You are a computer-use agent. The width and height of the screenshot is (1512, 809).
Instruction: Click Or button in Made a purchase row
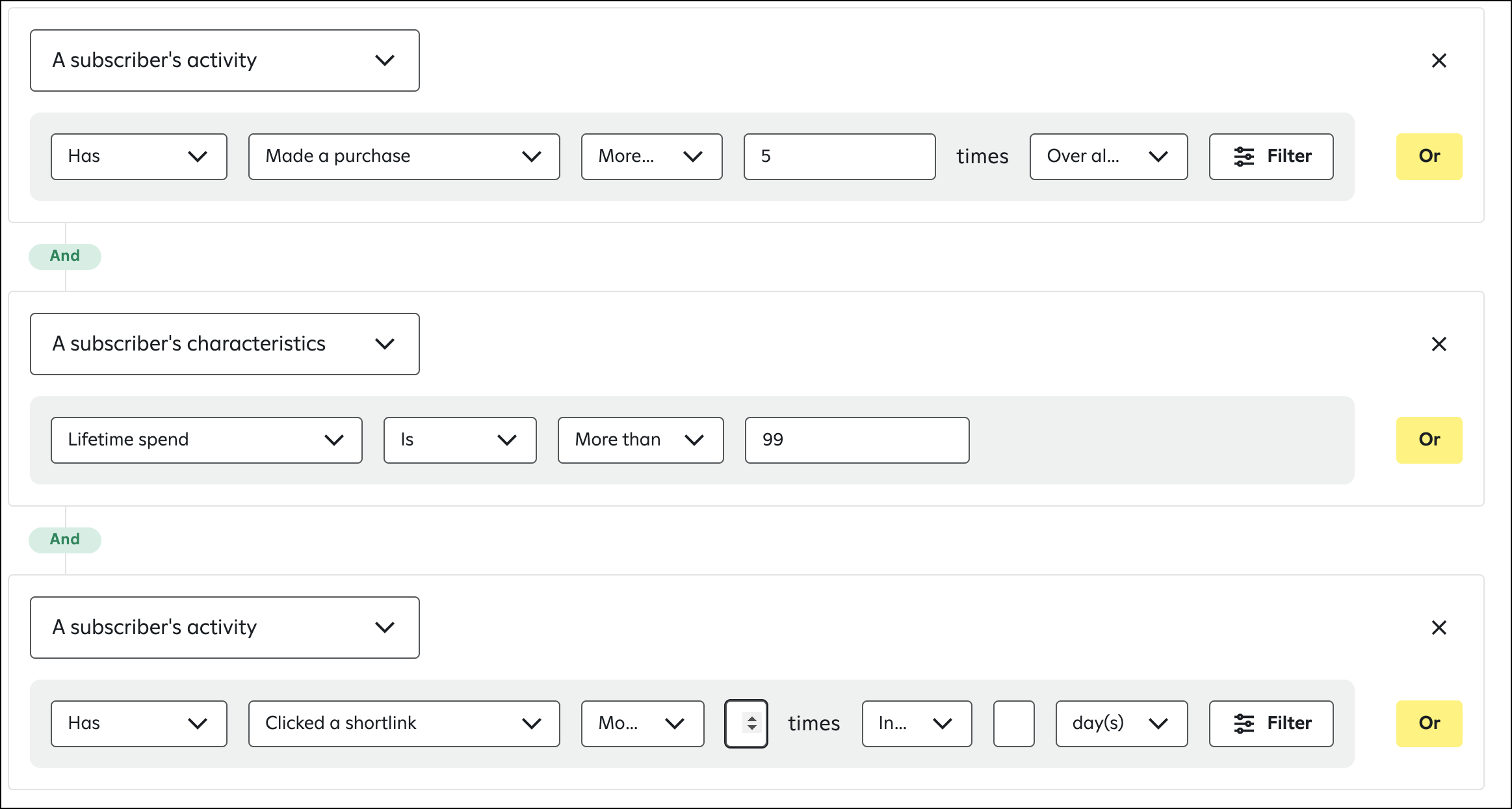tap(1429, 157)
